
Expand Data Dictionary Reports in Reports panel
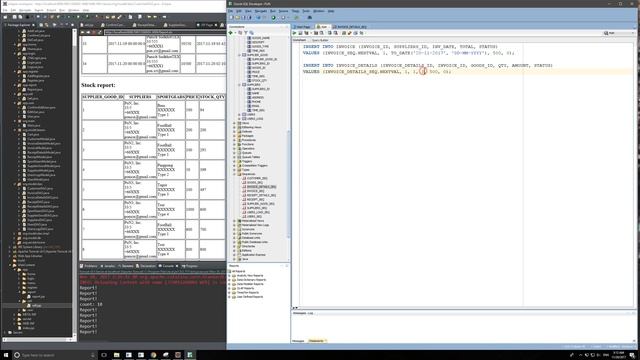click(230, 280)
